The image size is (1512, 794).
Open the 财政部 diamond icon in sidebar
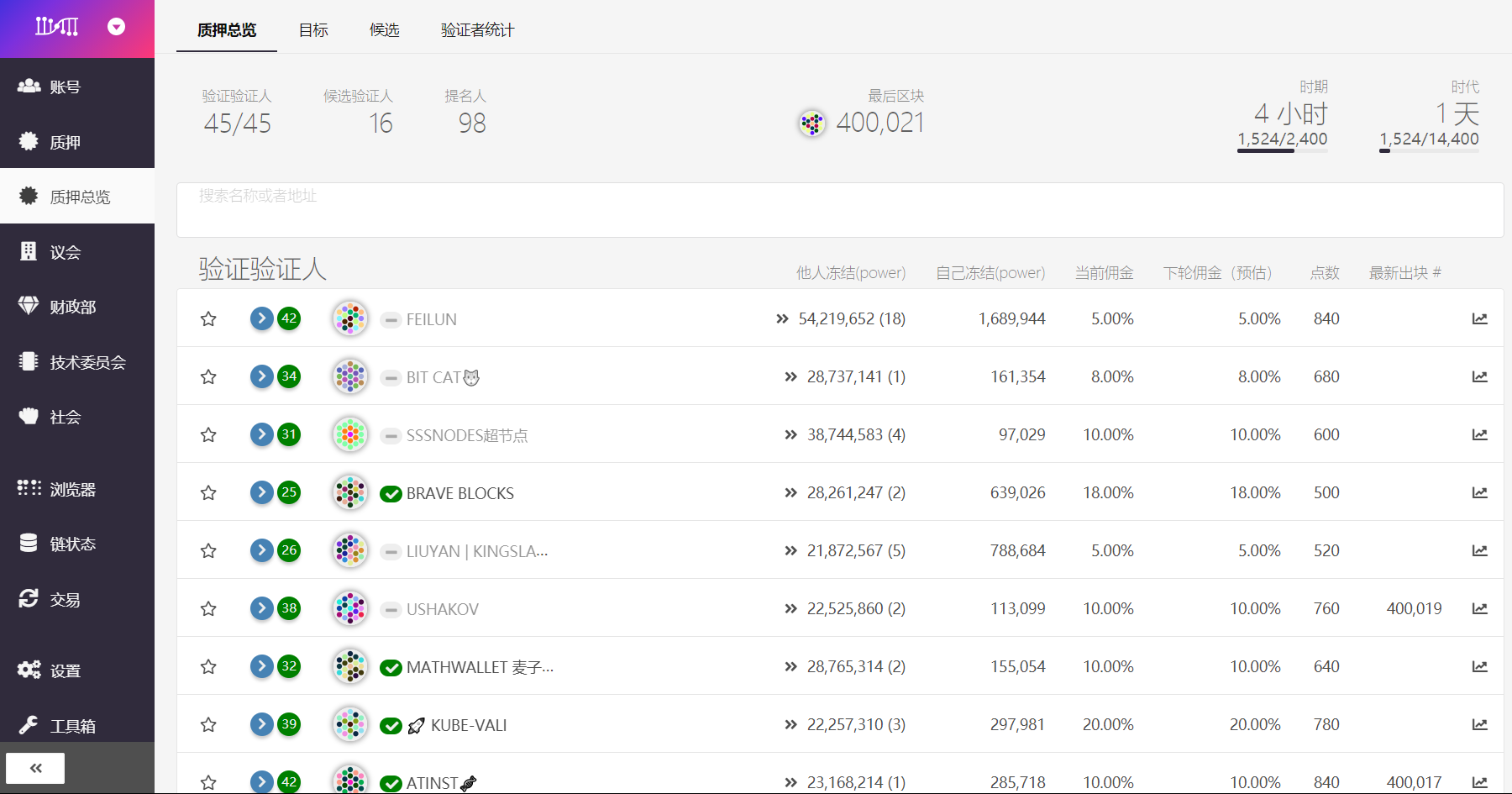click(29, 306)
